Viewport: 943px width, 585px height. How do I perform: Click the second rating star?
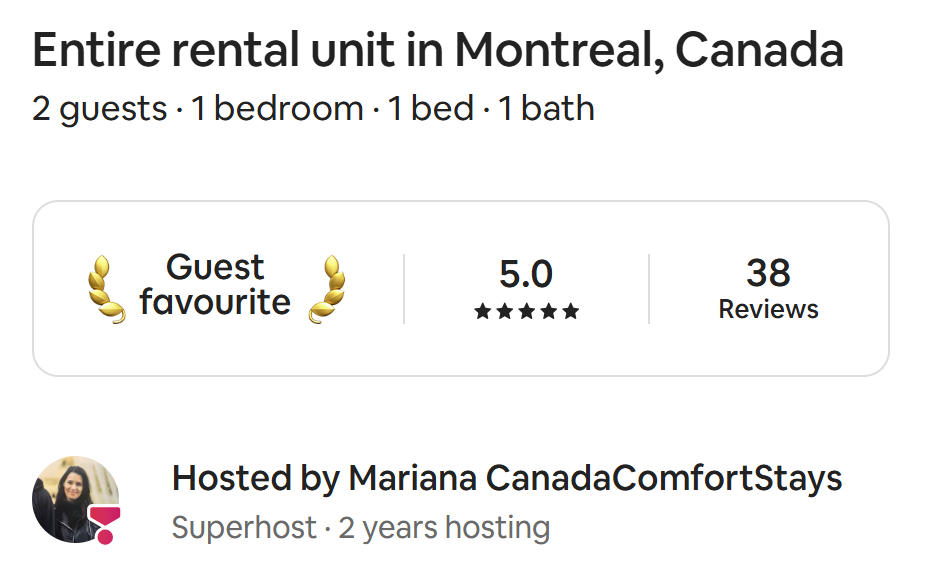point(505,311)
